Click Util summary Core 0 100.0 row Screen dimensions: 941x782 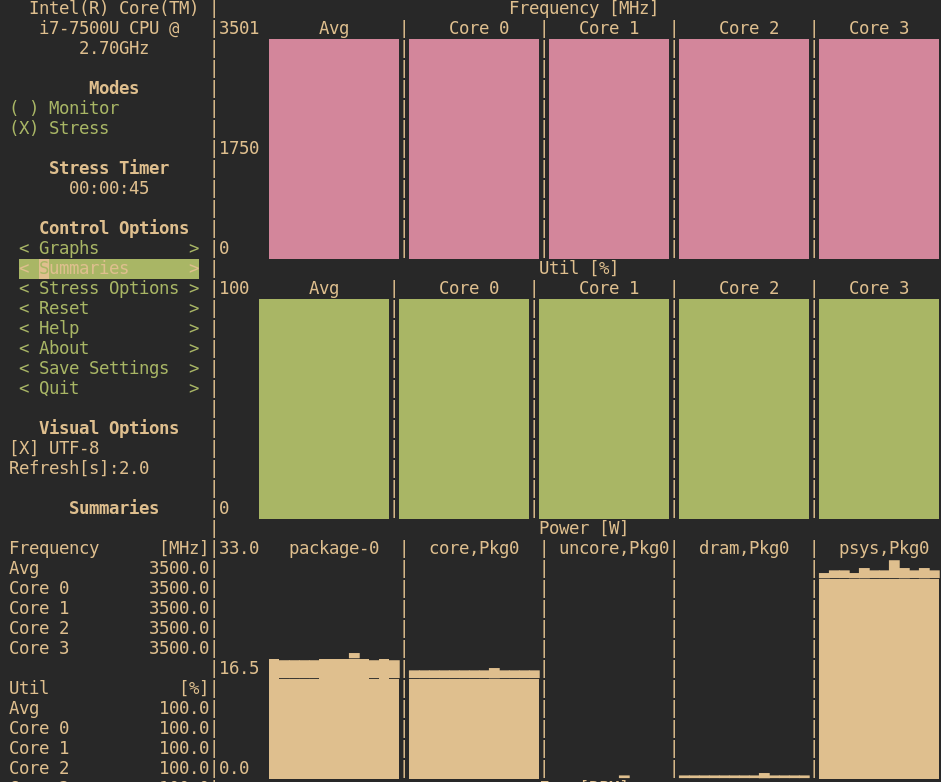click(109, 728)
